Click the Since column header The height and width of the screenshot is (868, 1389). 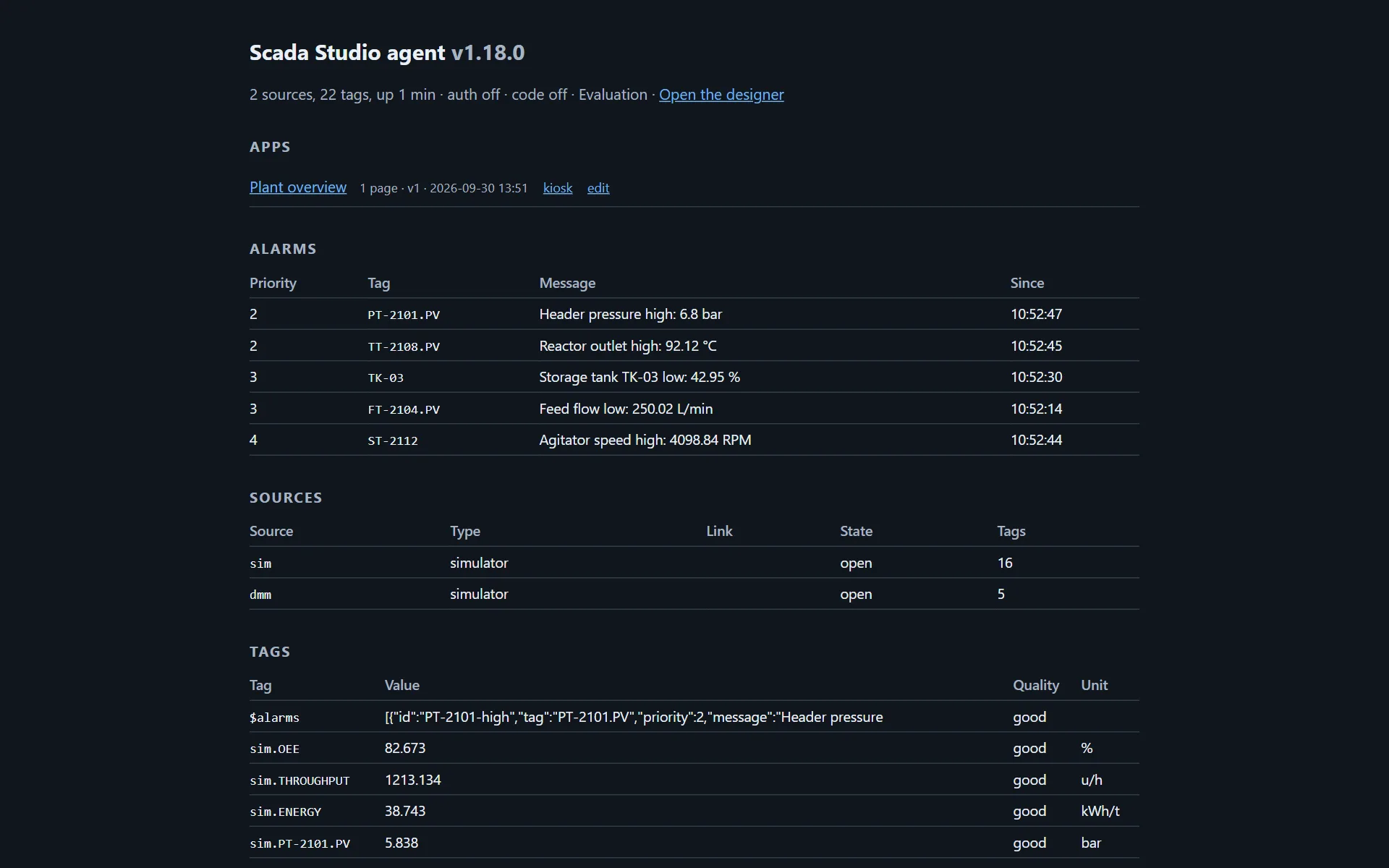(1027, 283)
